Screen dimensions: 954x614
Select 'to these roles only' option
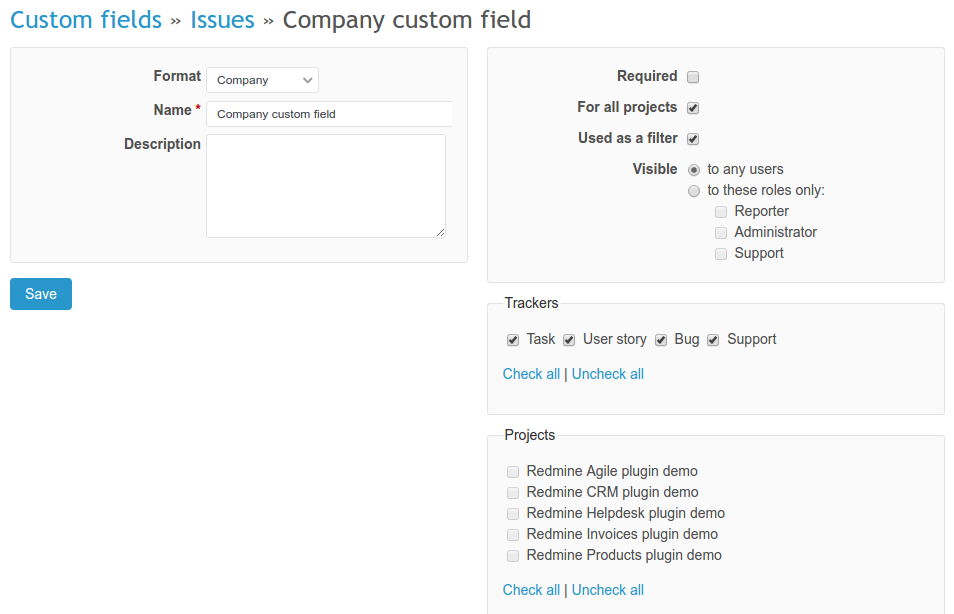click(x=694, y=190)
